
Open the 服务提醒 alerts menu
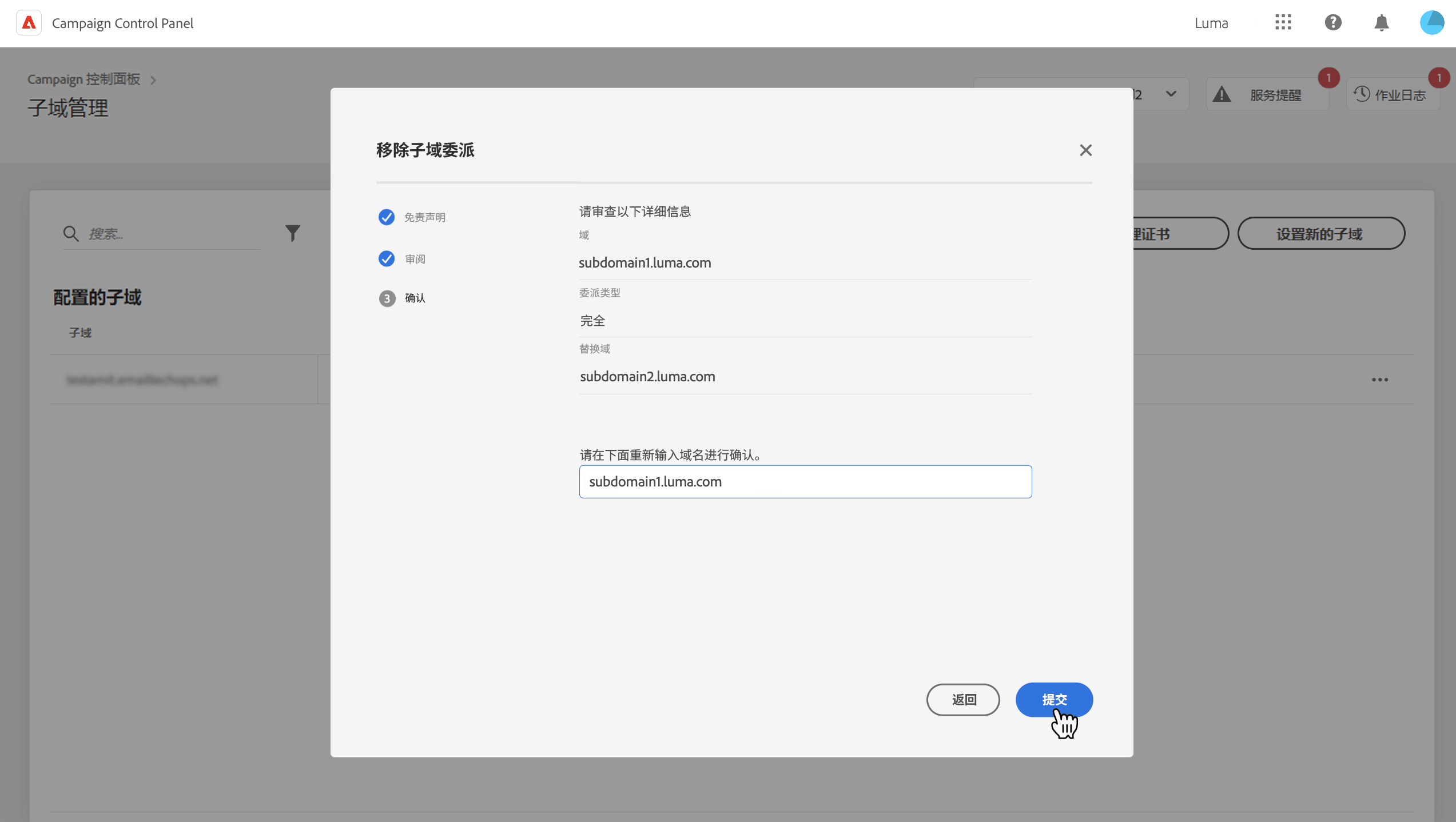pos(1267,95)
